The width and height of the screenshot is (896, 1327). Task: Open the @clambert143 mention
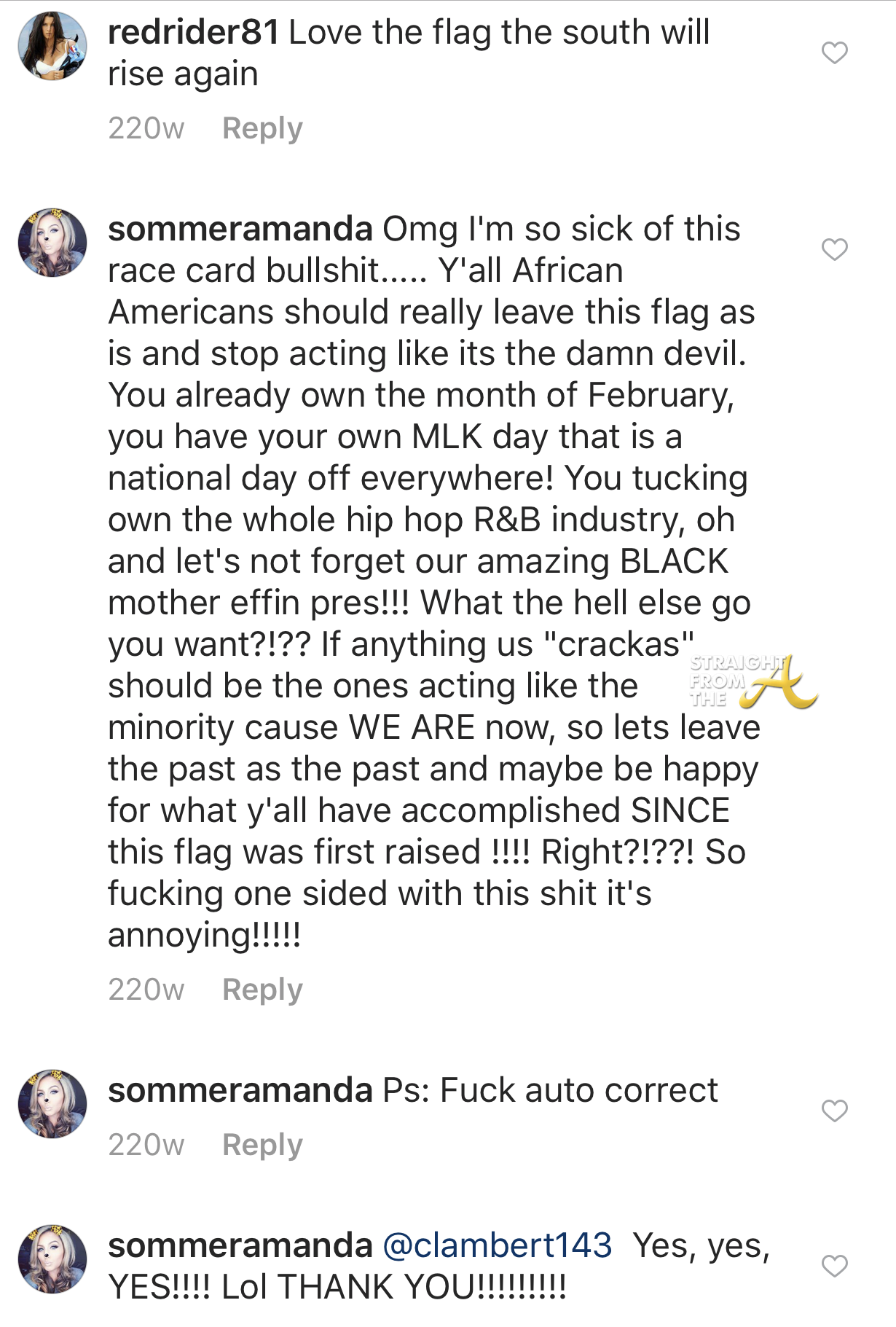498,1246
